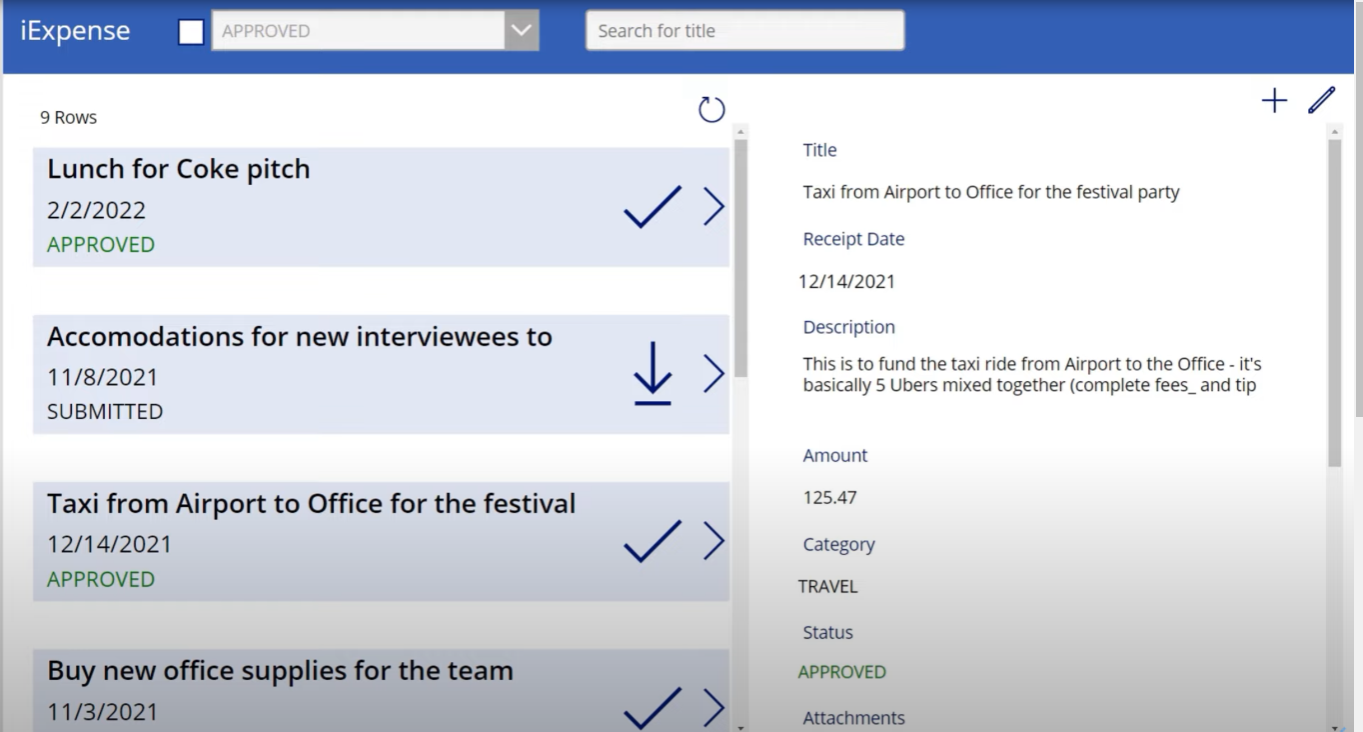Click the Amount label in details

pyautogui.click(x=835, y=455)
